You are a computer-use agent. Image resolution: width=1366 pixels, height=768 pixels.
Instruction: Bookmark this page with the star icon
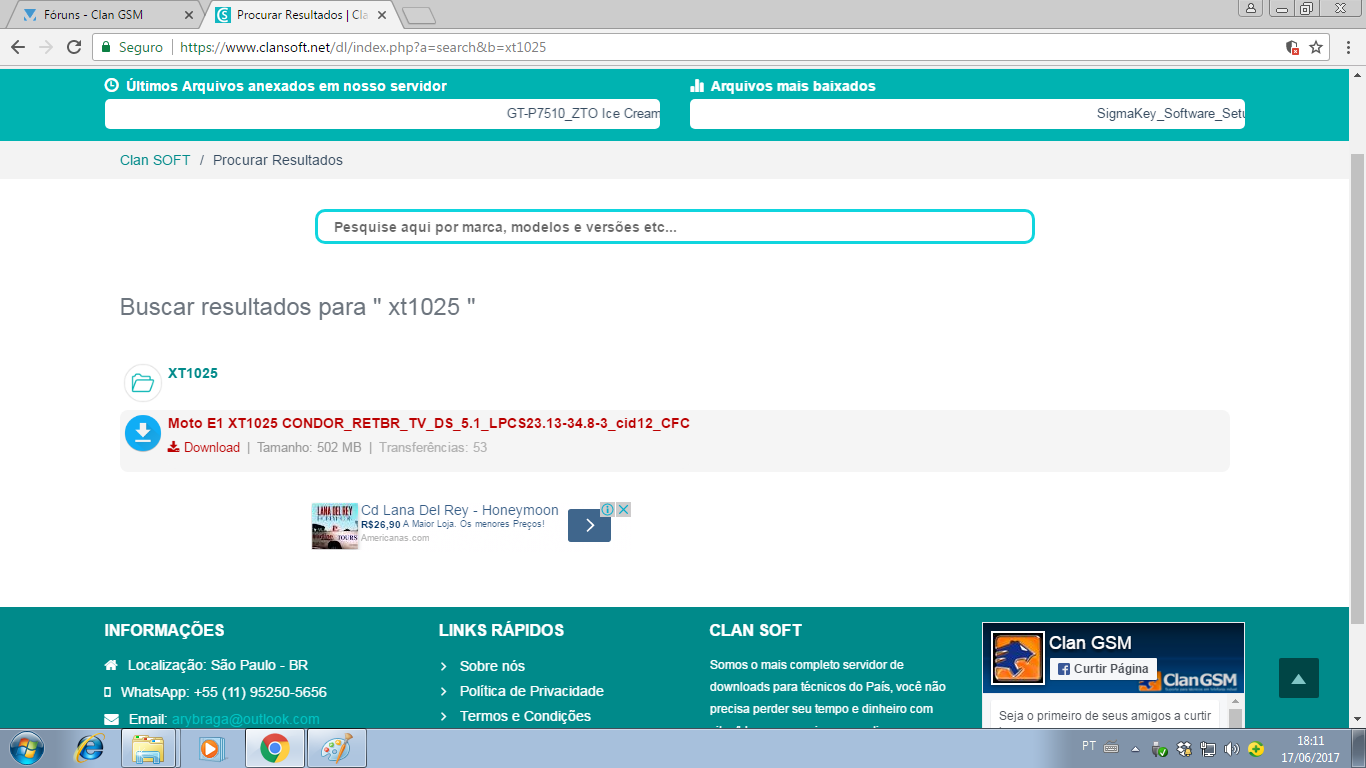click(x=1316, y=47)
